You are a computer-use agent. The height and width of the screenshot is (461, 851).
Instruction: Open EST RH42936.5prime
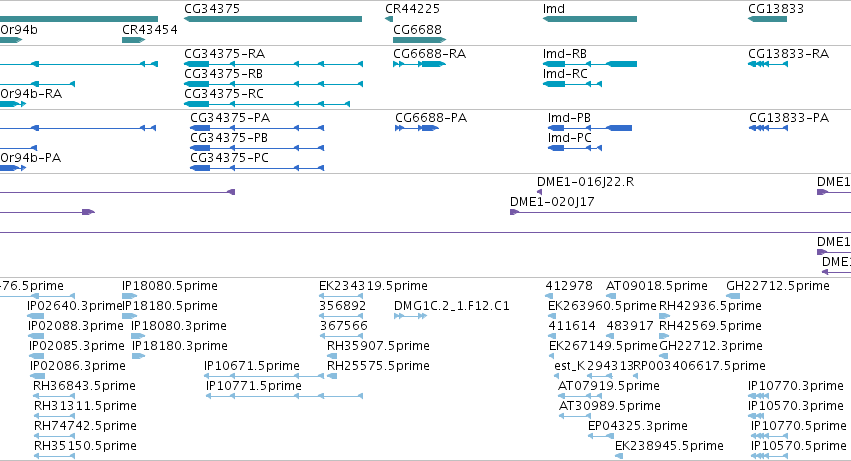click(x=710, y=306)
